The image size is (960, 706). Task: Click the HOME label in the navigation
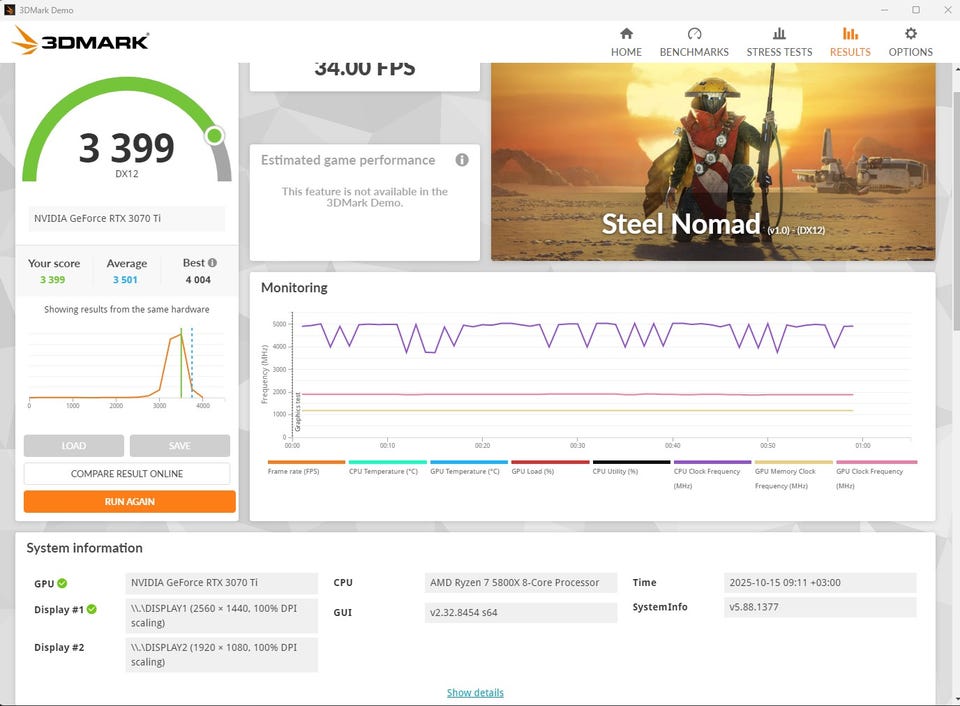[626, 52]
